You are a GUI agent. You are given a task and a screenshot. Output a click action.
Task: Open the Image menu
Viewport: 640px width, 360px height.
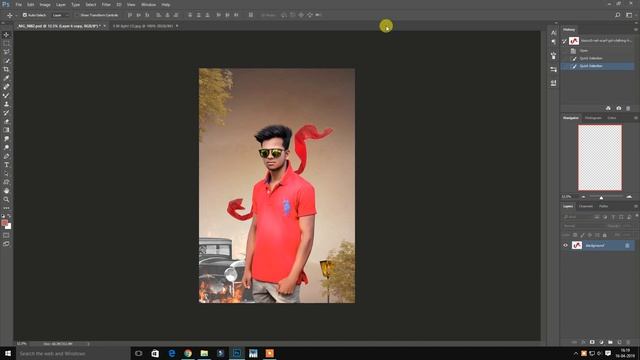point(45,4)
